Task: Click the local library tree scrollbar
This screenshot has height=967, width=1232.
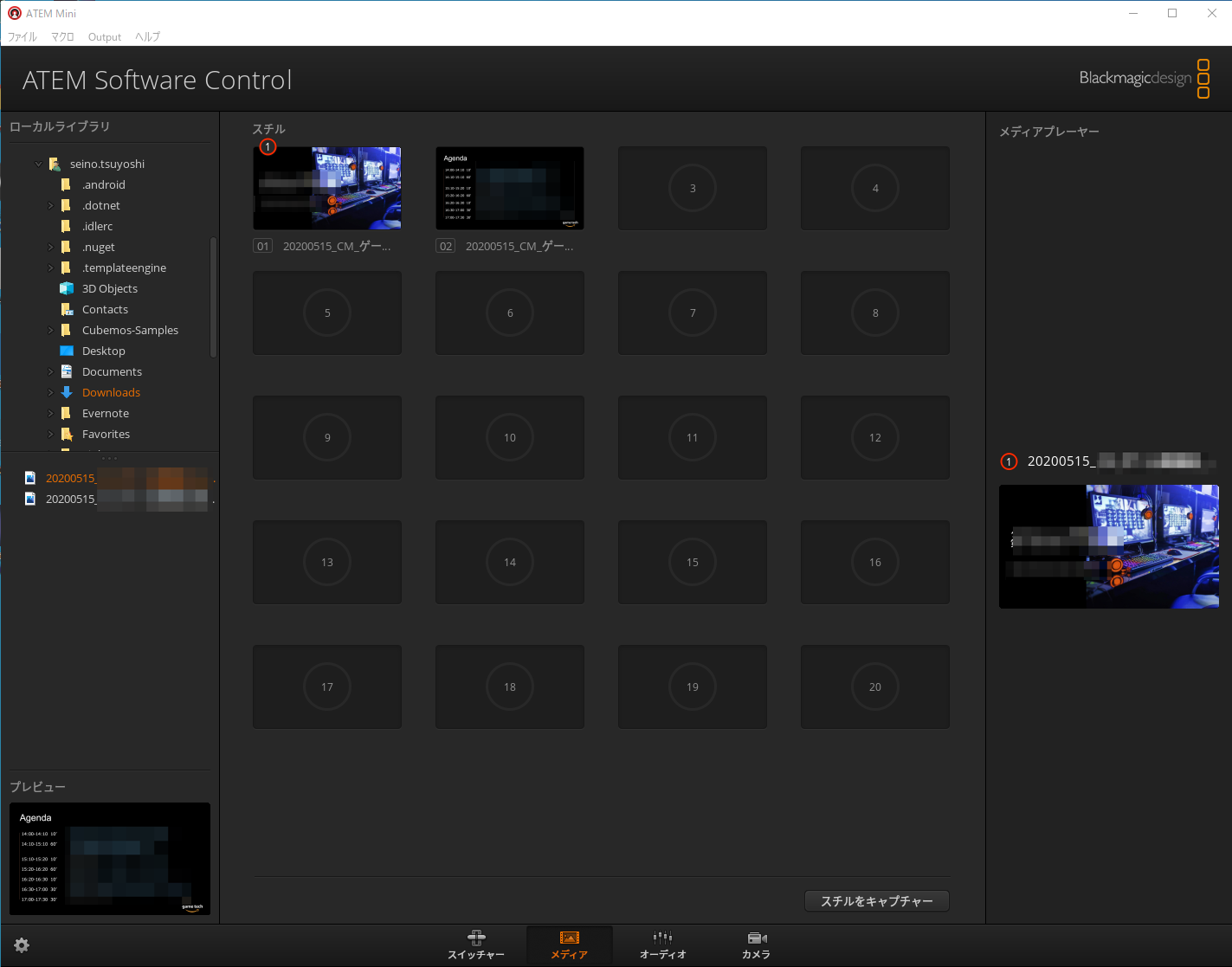Action: pyautogui.click(x=213, y=297)
